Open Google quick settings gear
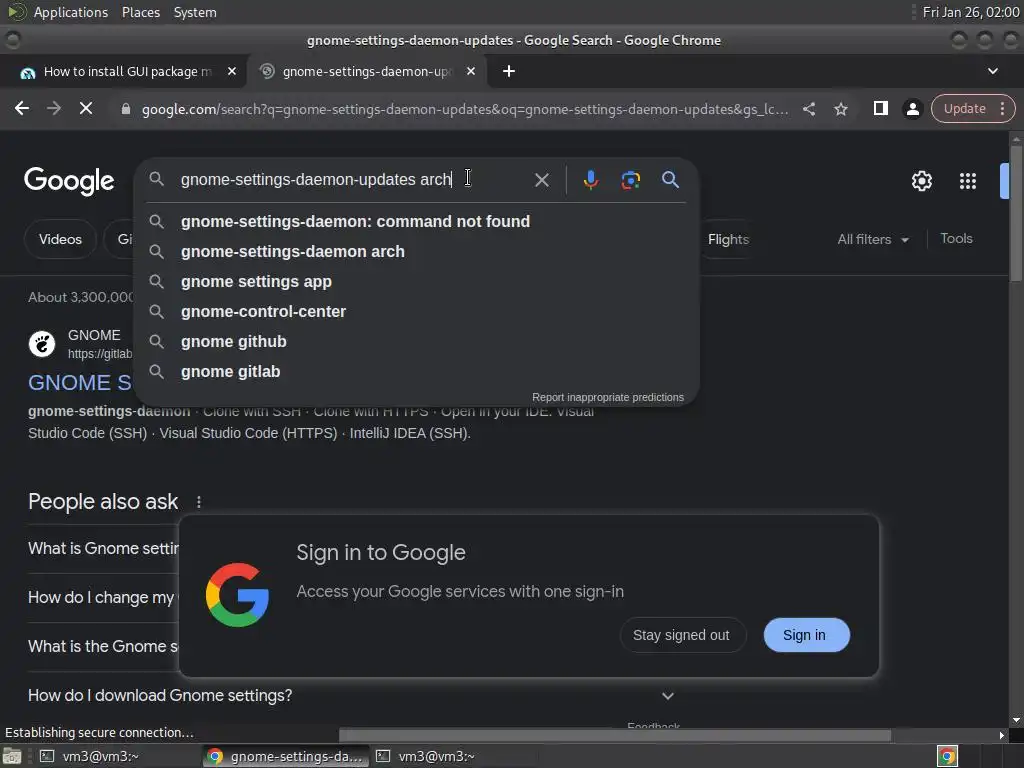Viewport: 1024px width, 768px height. point(921,181)
